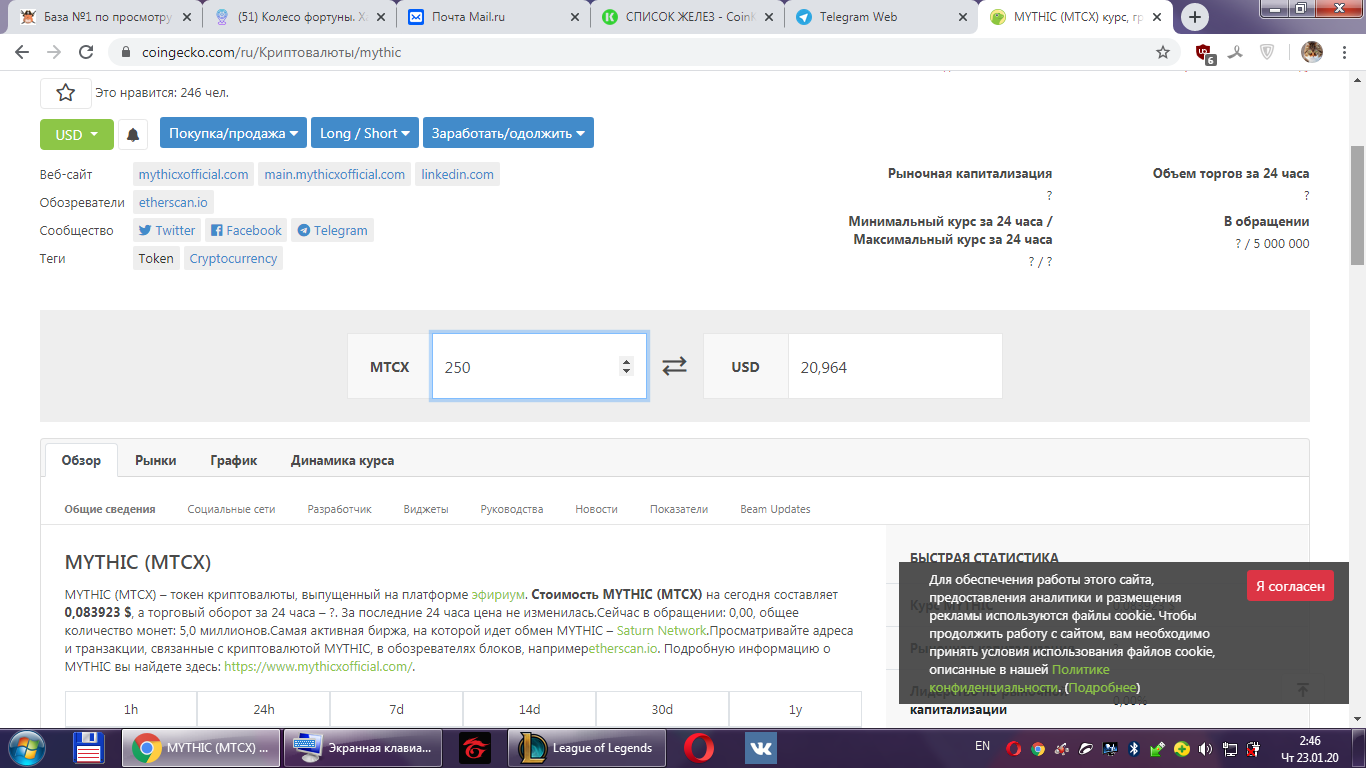1366x768 pixels.
Task: Click the EN language indicator
Action: pyautogui.click(x=982, y=746)
